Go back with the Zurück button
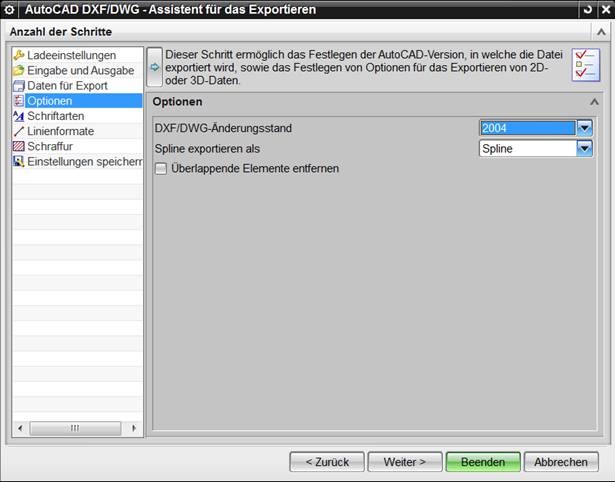Viewport: 615px width, 482px height. [x=326, y=462]
